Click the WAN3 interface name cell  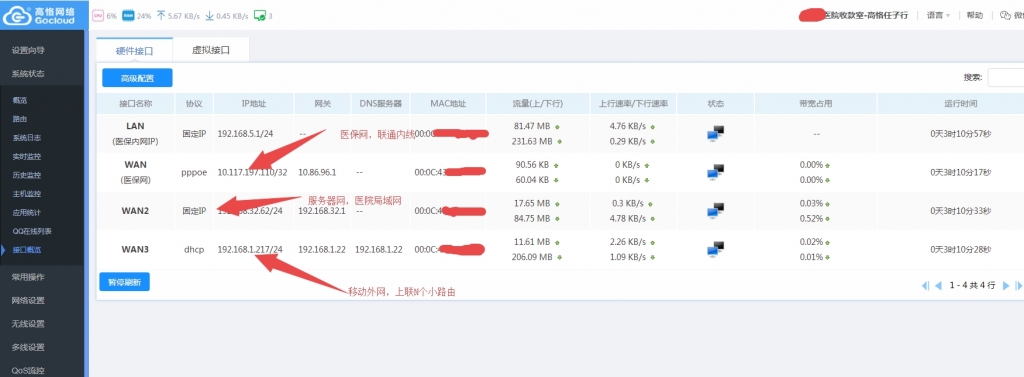pyautogui.click(x=135, y=250)
